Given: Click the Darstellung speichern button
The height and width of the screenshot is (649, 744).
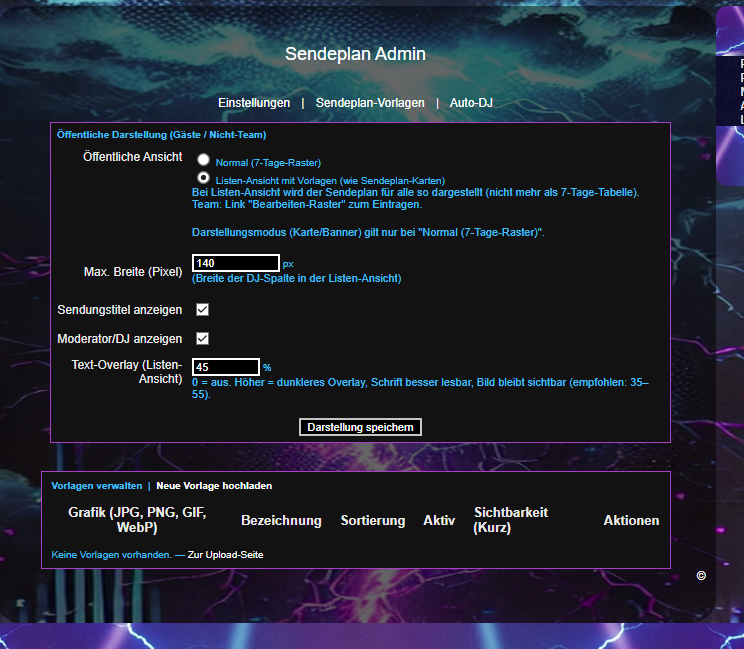Looking at the screenshot, I should click(360, 427).
